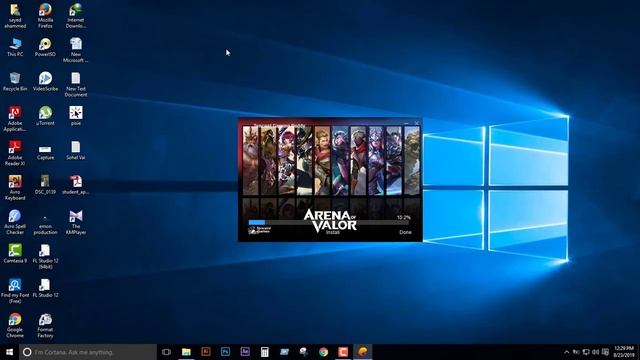Image resolution: width=640 pixels, height=360 pixels.
Task: Minimize the Tencent Gaming Buddy installer window
Action: (x=406, y=122)
